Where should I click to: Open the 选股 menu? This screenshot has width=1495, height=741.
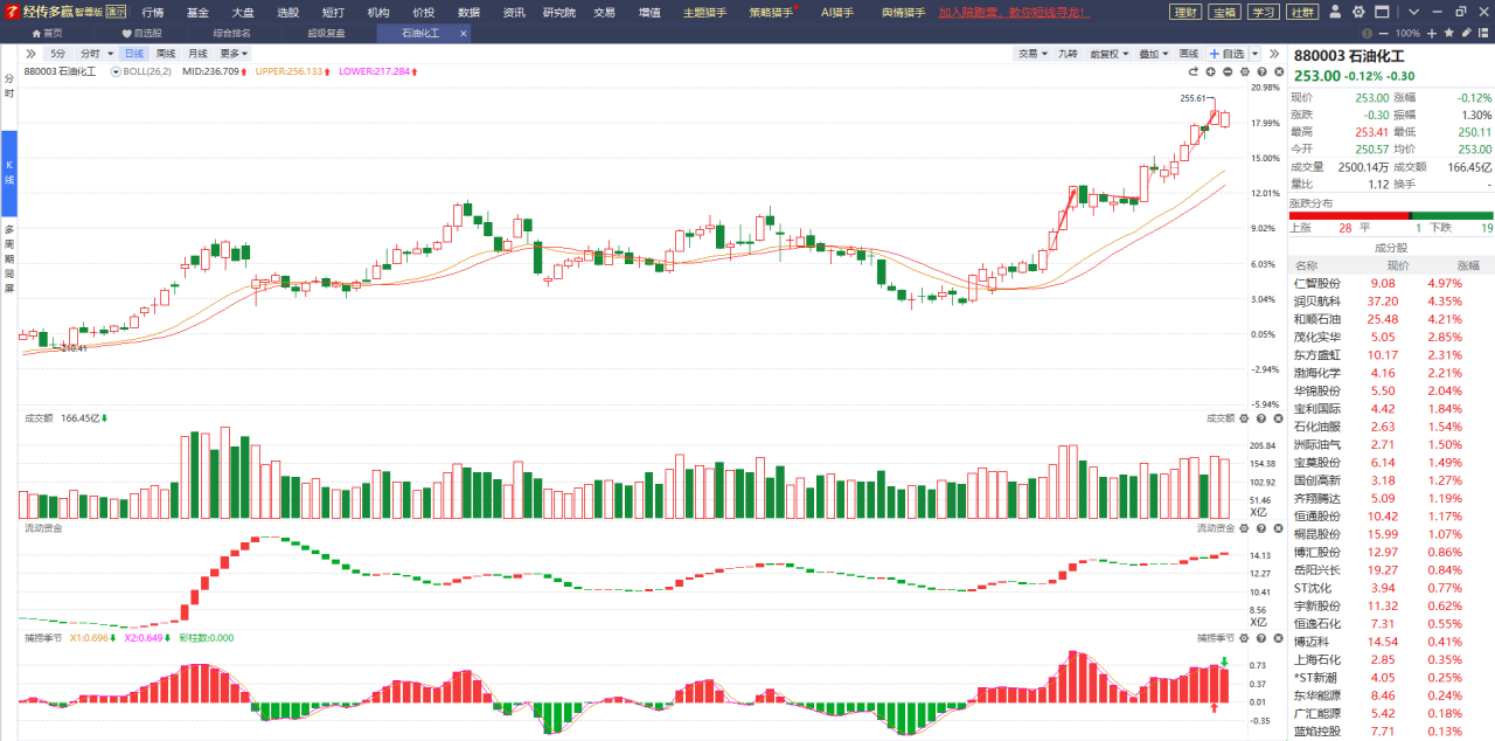coord(287,12)
